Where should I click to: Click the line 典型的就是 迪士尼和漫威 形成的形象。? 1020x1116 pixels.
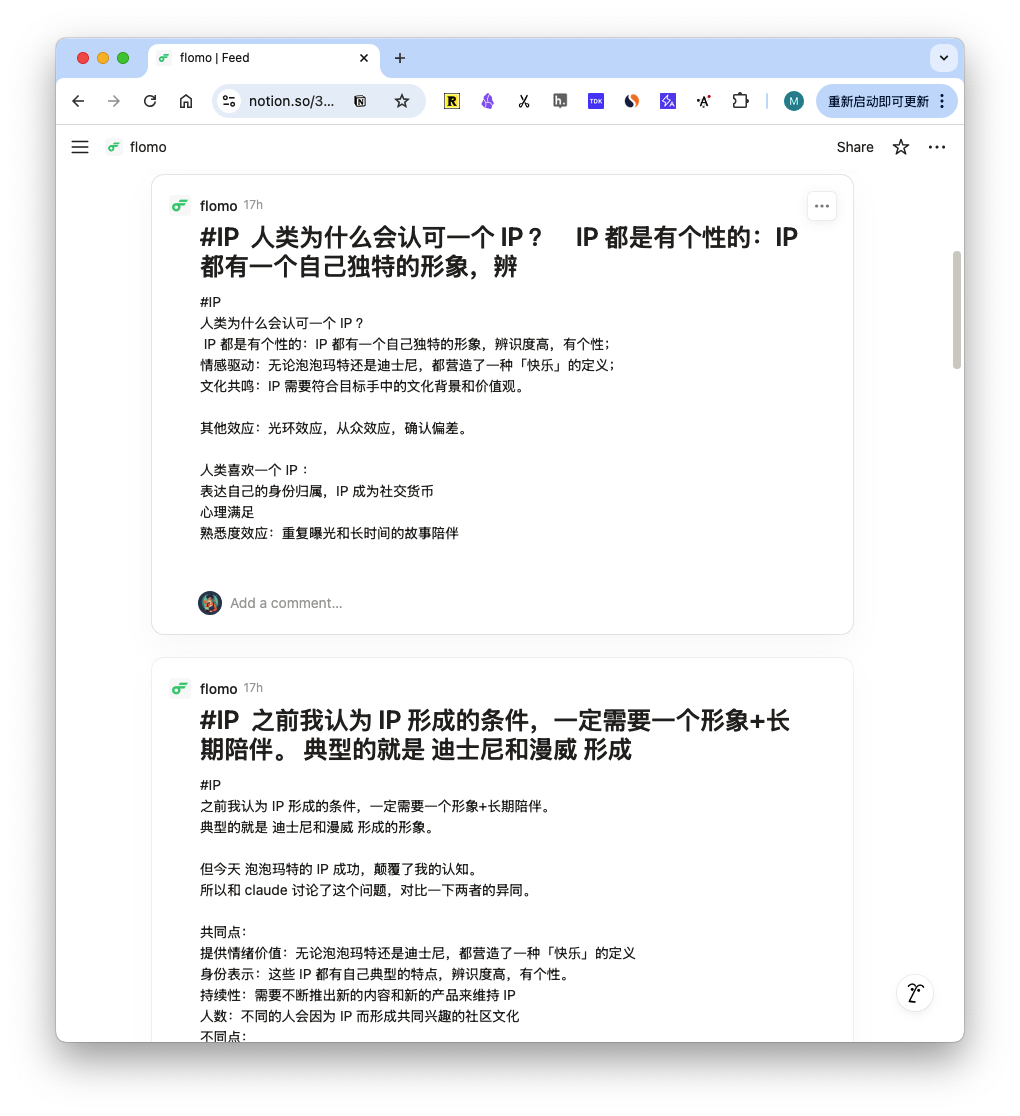pos(317,827)
